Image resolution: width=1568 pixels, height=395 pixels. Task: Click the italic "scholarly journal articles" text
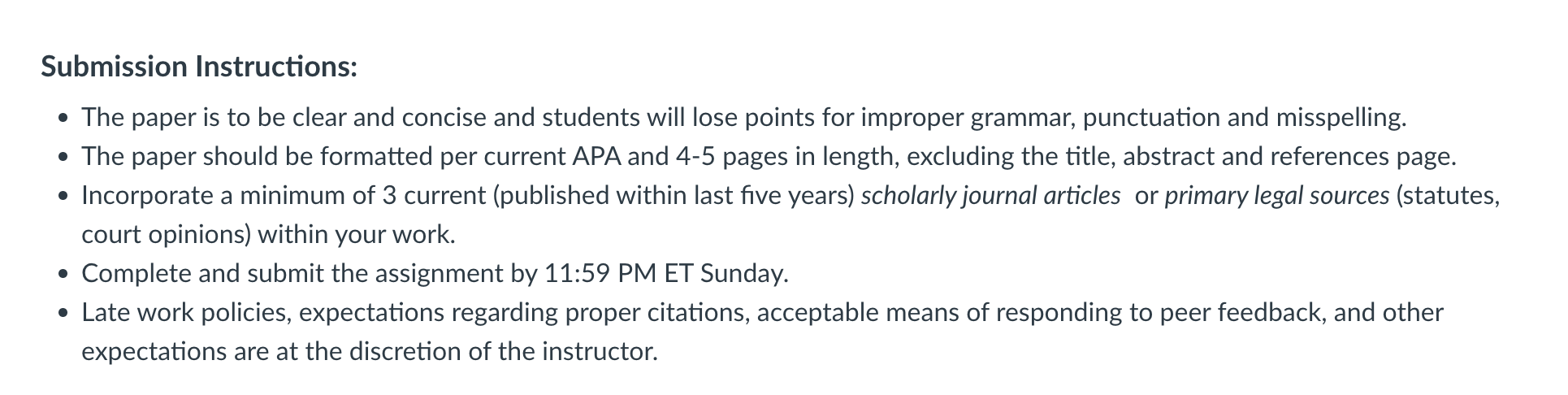[990, 196]
